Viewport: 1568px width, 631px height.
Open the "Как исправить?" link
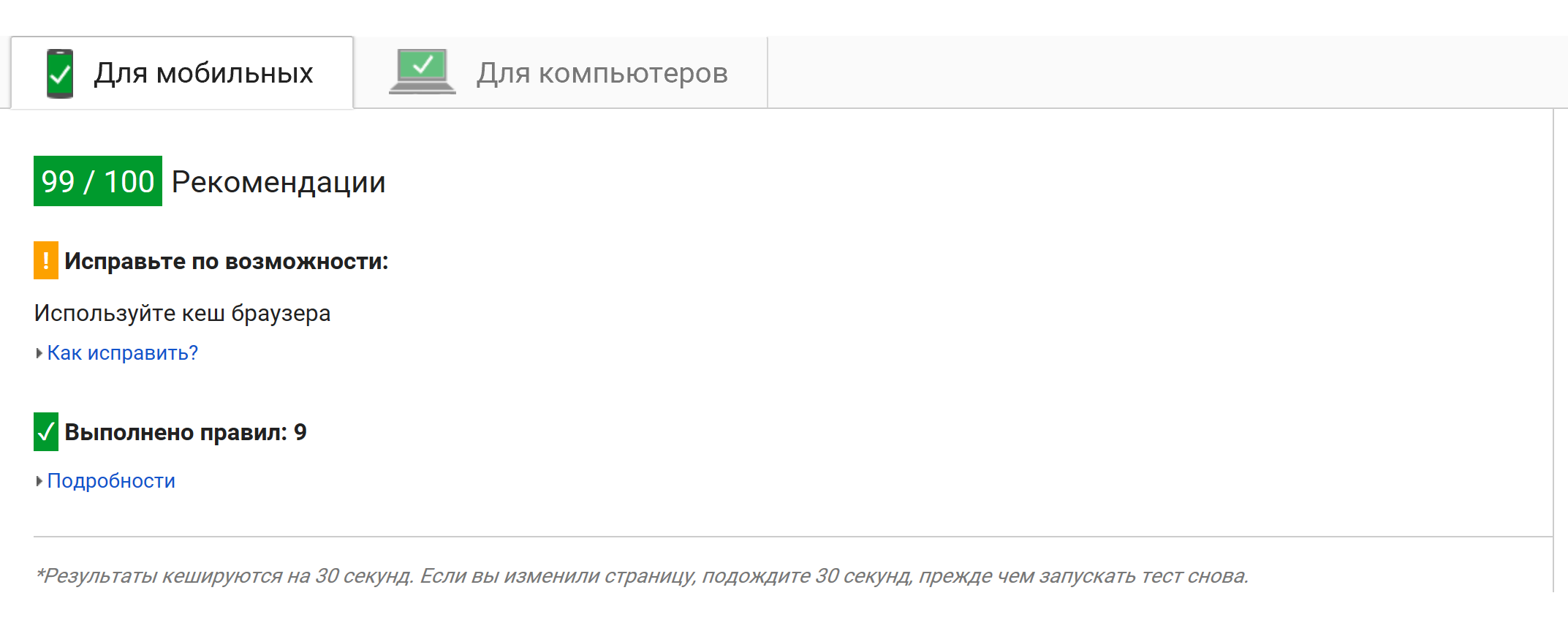(123, 353)
